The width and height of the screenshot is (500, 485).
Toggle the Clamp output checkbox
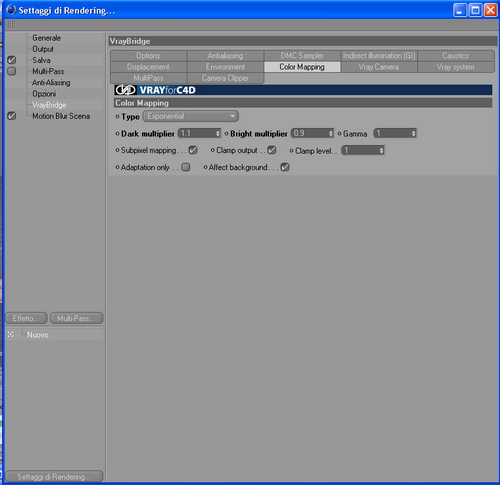coord(272,150)
